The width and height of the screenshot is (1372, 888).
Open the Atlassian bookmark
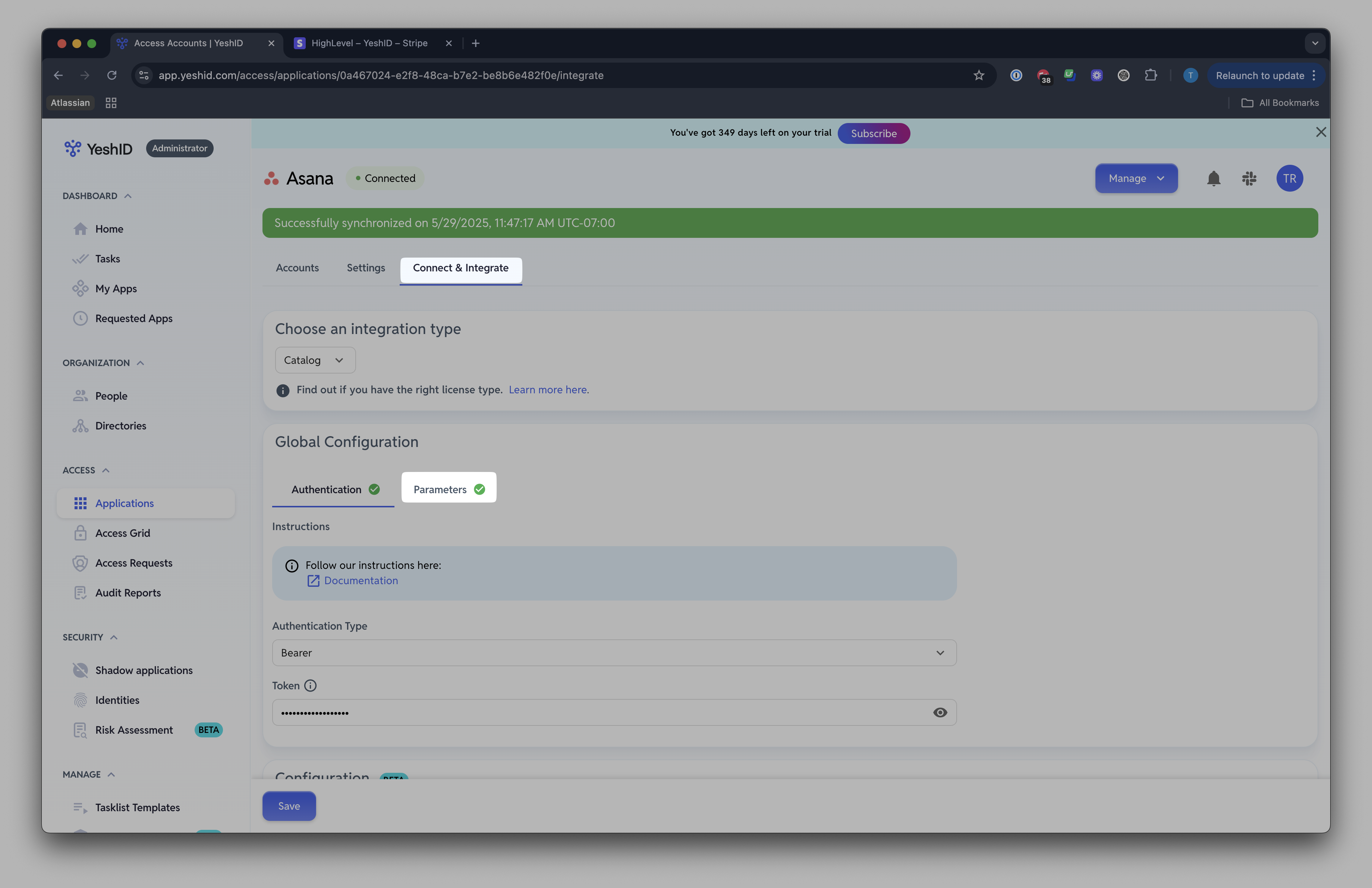[x=70, y=103]
